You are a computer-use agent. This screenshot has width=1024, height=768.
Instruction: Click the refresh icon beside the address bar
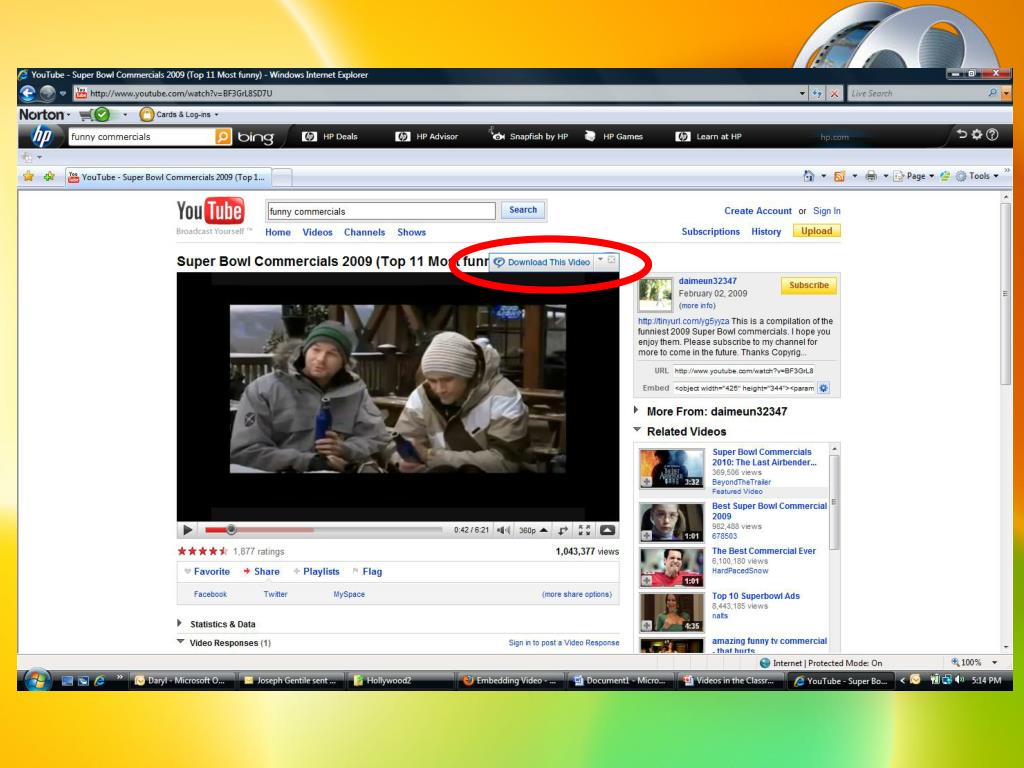click(x=817, y=93)
